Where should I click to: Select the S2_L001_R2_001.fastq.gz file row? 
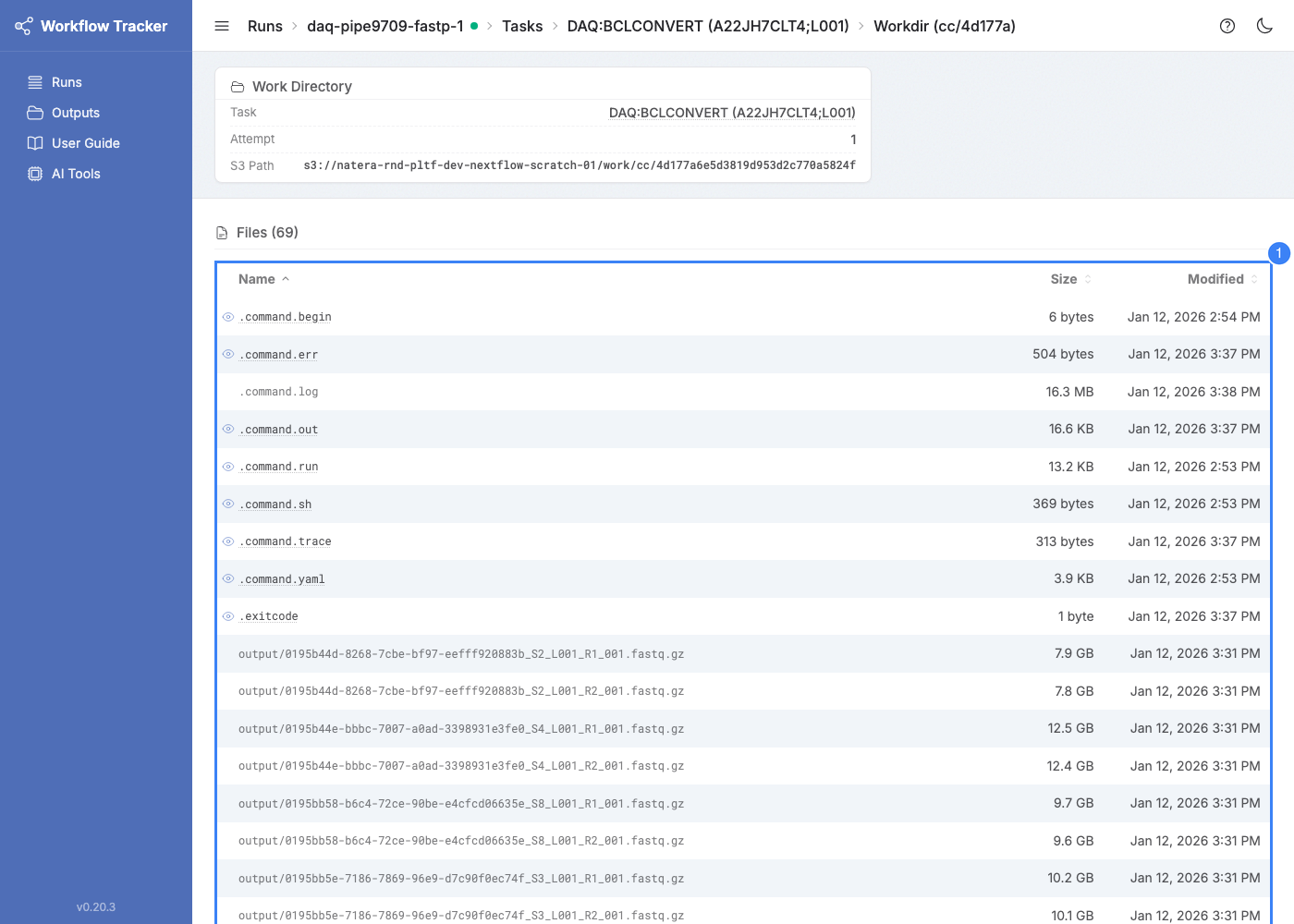743,691
